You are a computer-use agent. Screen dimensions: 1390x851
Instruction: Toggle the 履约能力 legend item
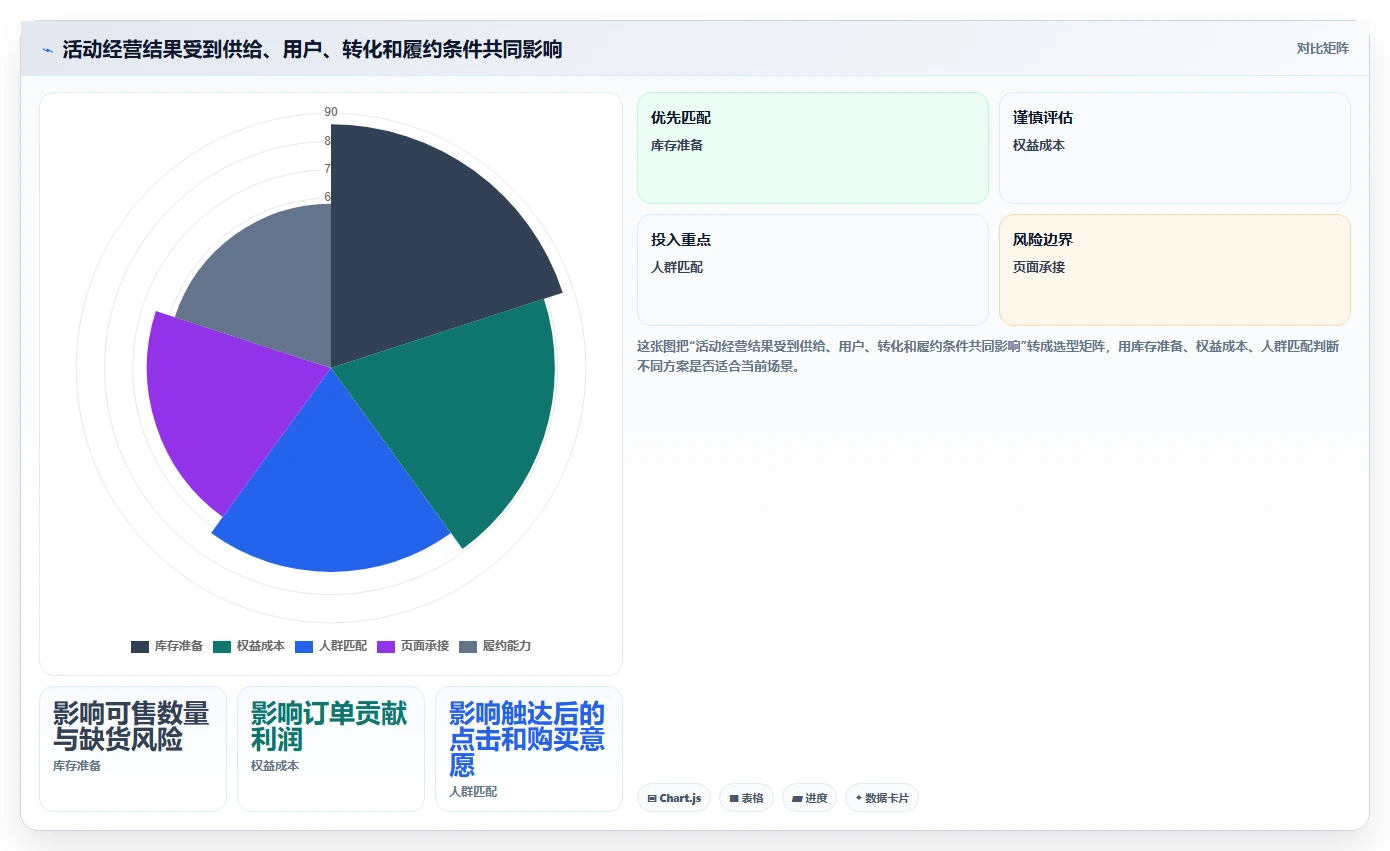pyautogui.click(x=495, y=646)
